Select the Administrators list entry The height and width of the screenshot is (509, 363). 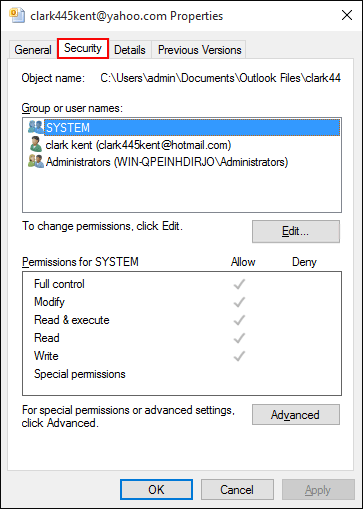[x=167, y=162]
